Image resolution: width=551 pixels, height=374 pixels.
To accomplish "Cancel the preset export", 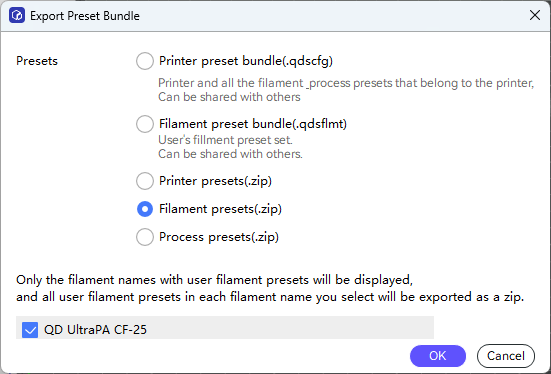I will point(506,356).
